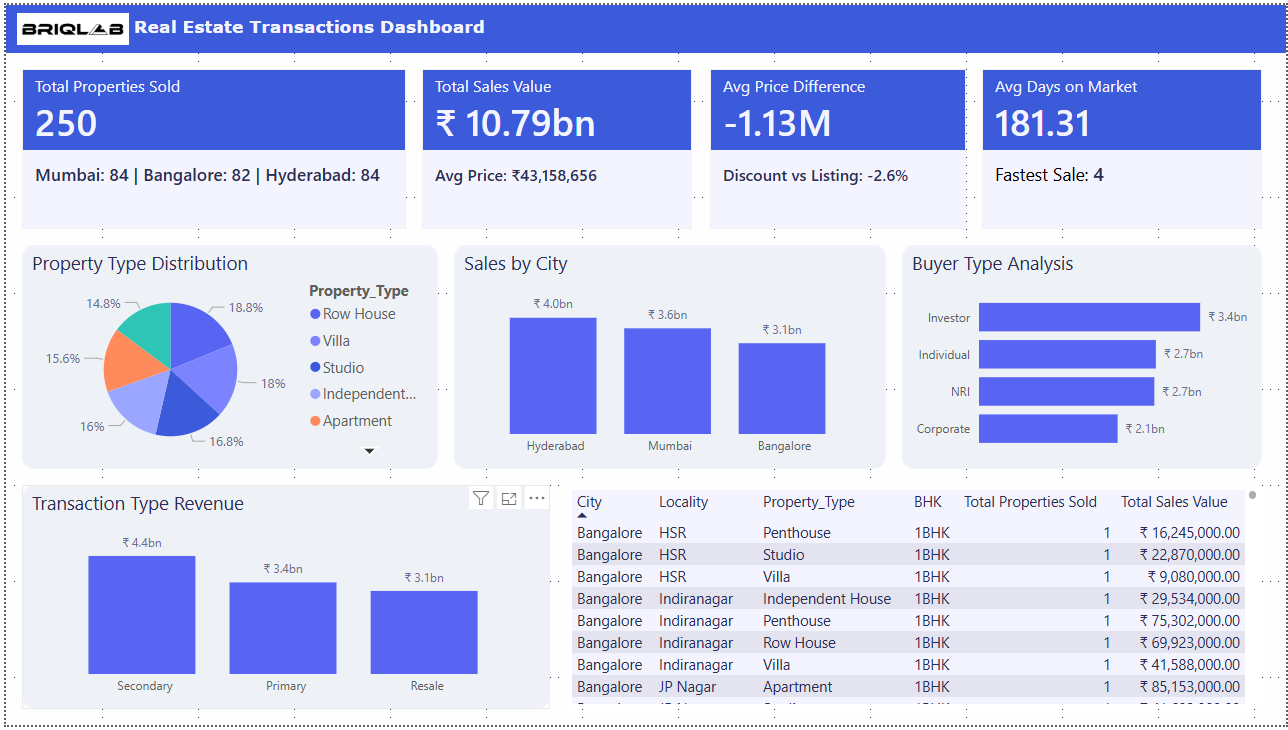Select the Secondary bar in Transaction Type Revenue
1288x730 pixels.
point(142,614)
